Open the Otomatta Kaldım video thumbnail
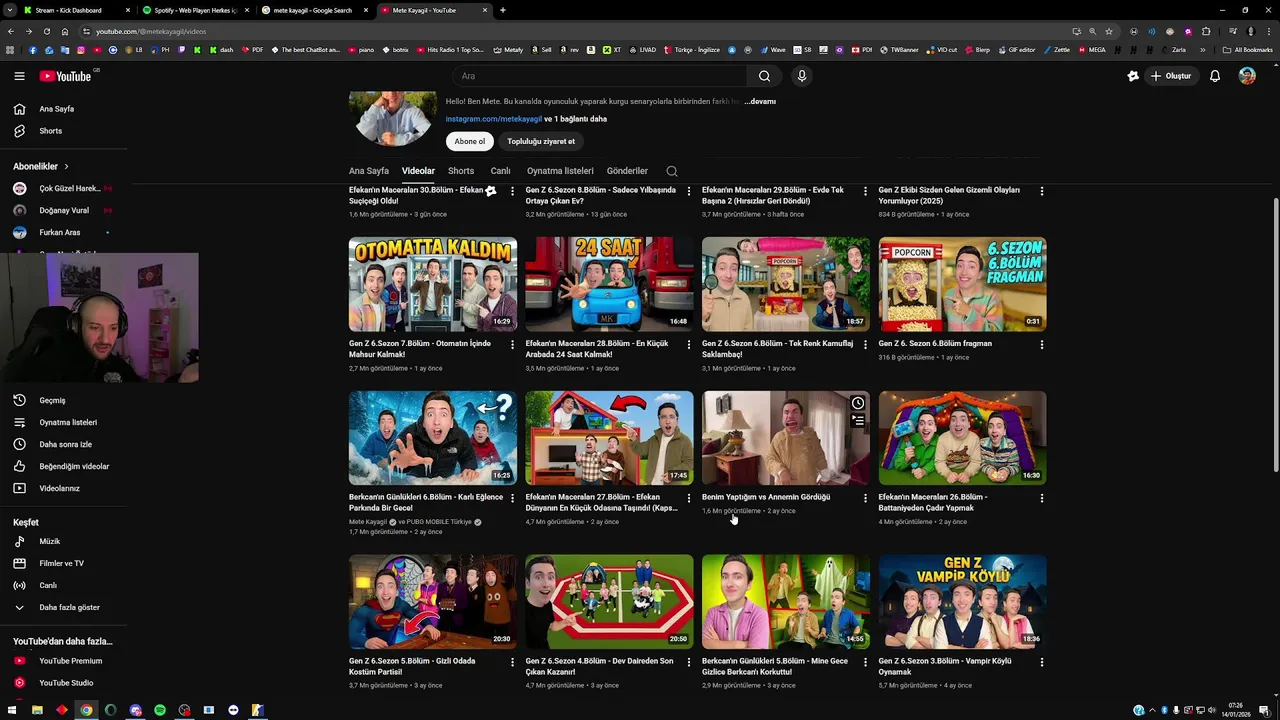This screenshot has width=1280, height=720. (433, 284)
